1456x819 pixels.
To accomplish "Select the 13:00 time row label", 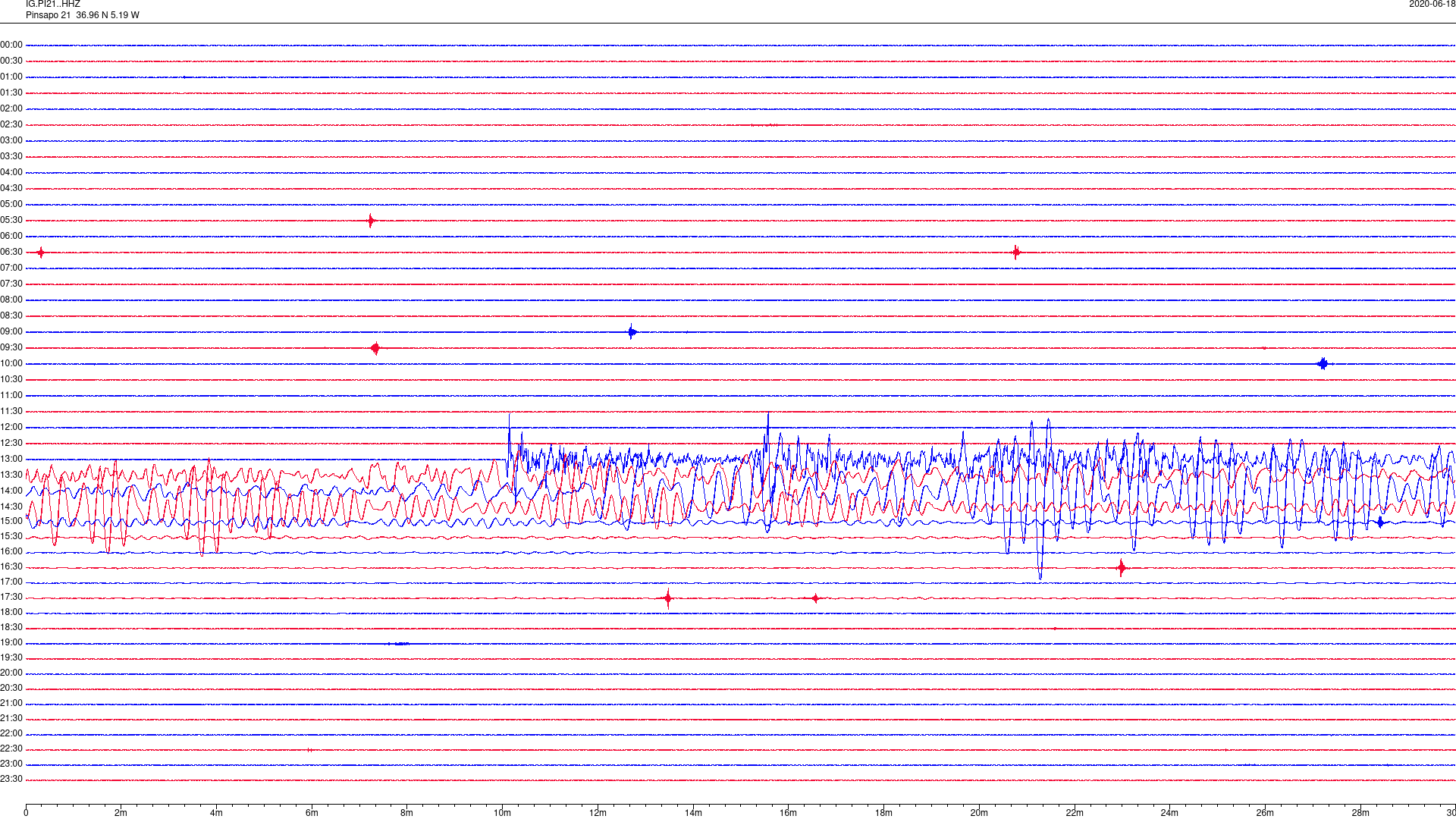I will tap(11, 459).
